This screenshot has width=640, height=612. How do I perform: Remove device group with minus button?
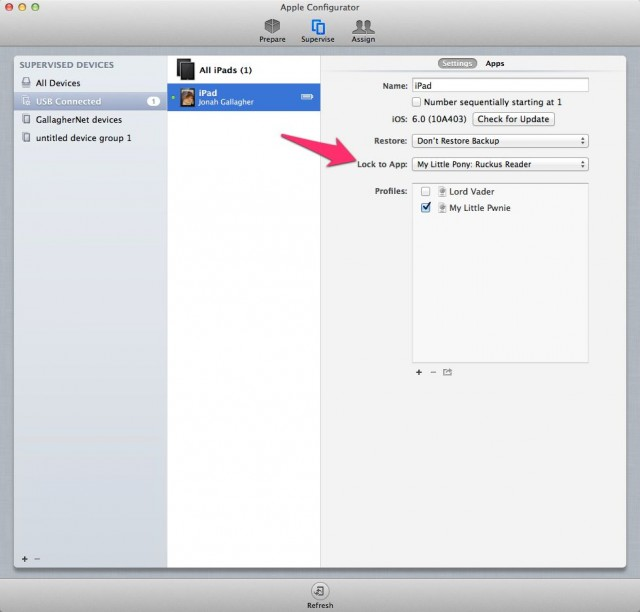[x=37, y=559]
